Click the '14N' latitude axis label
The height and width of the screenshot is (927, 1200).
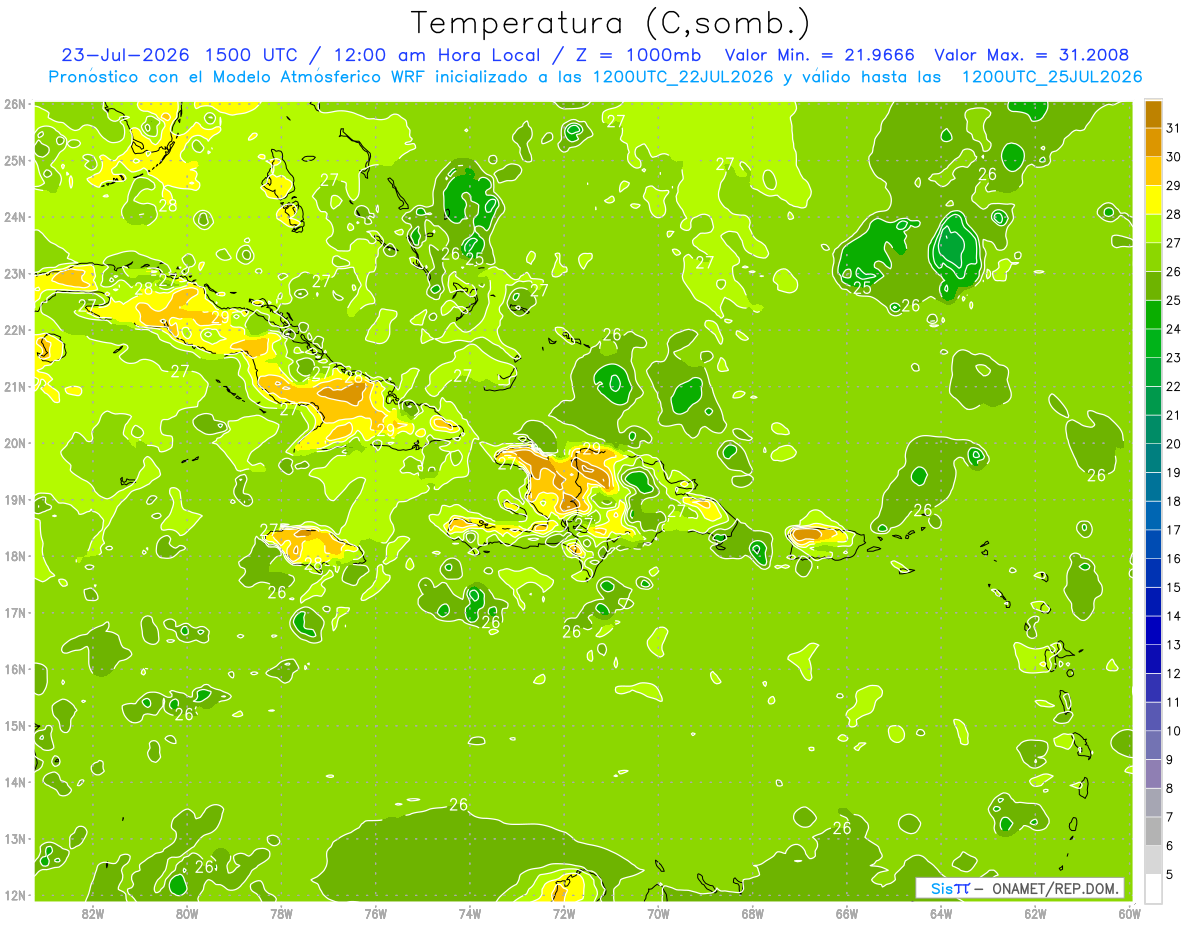(x=16, y=782)
